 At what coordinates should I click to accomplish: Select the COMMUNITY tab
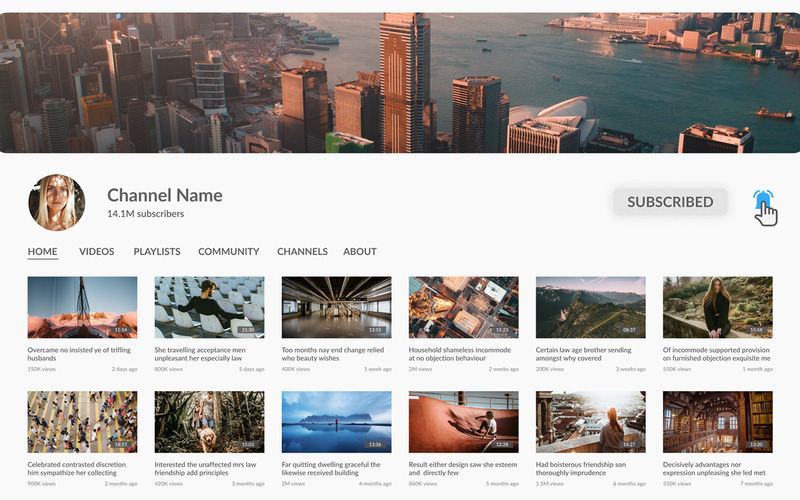click(x=229, y=252)
